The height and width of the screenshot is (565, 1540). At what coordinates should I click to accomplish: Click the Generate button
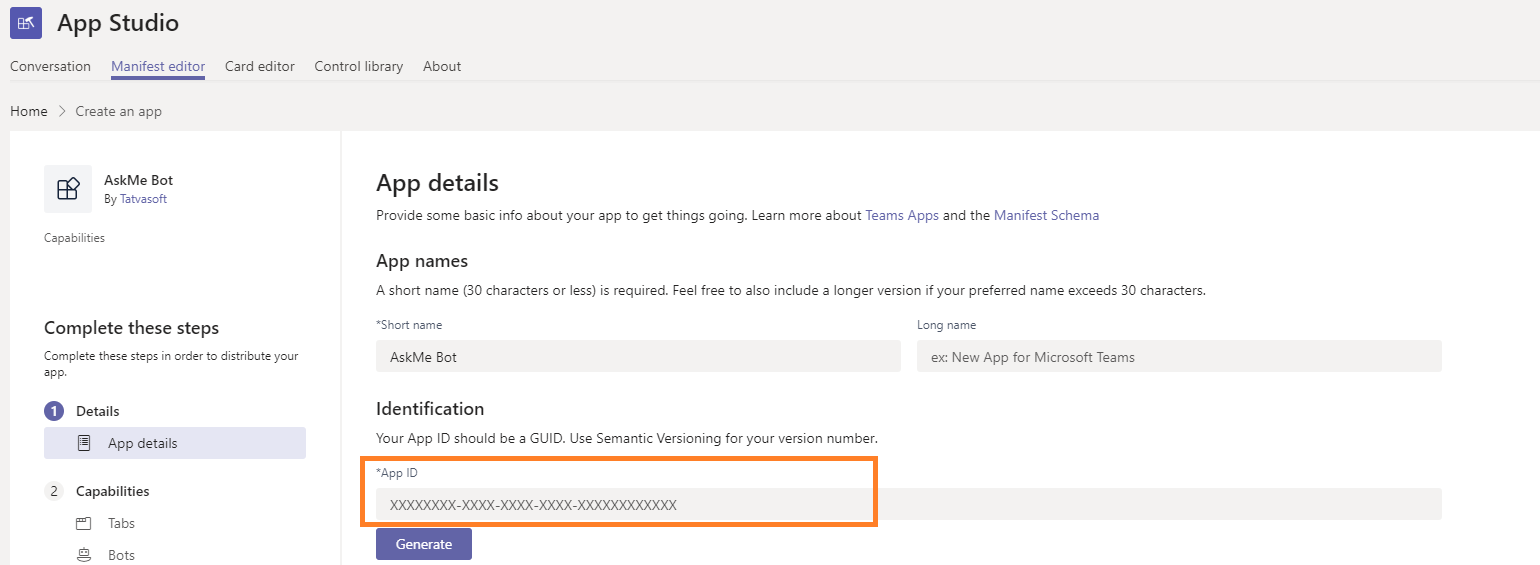(424, 544)
